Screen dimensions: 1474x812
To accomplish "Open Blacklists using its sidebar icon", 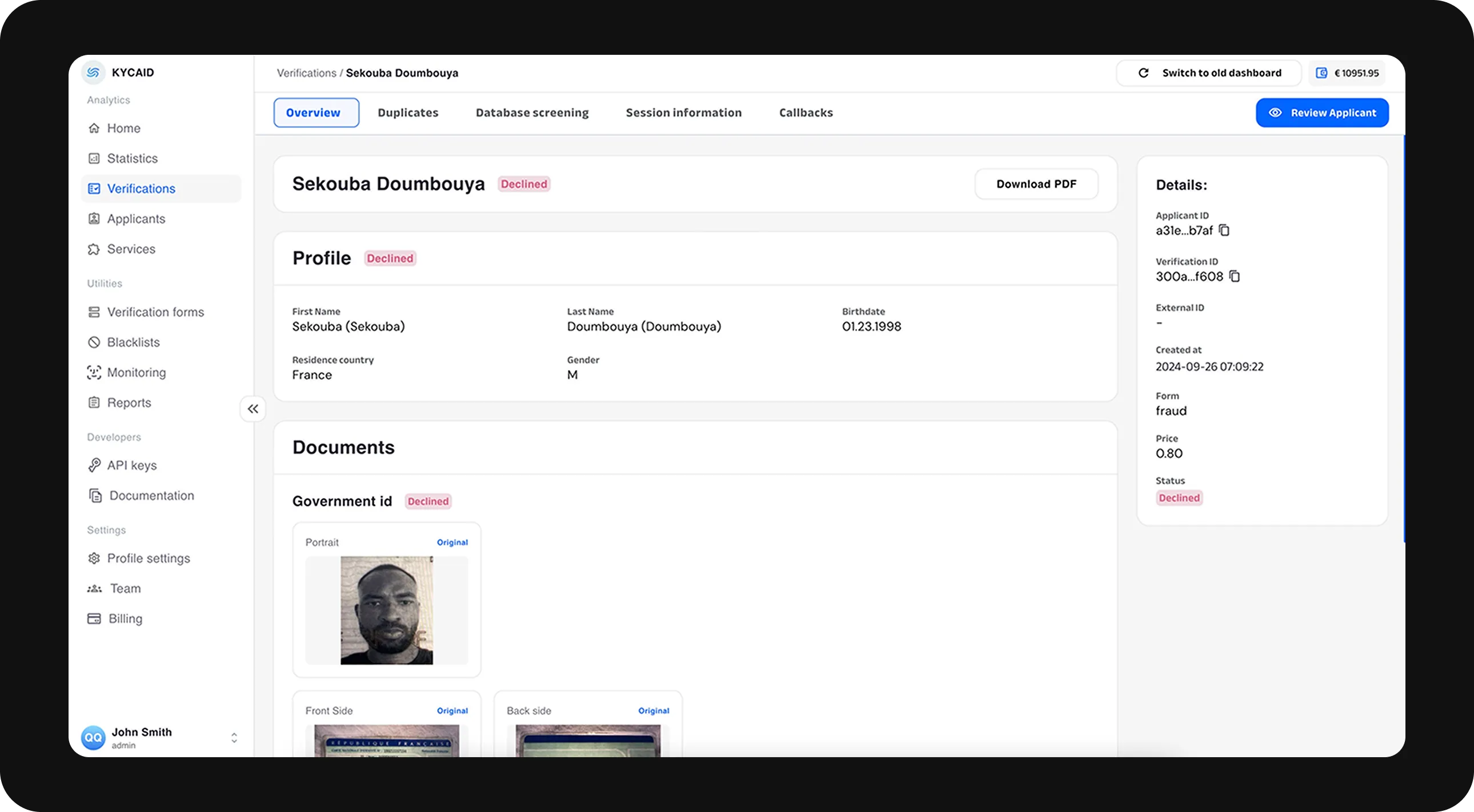I will 94,342.
